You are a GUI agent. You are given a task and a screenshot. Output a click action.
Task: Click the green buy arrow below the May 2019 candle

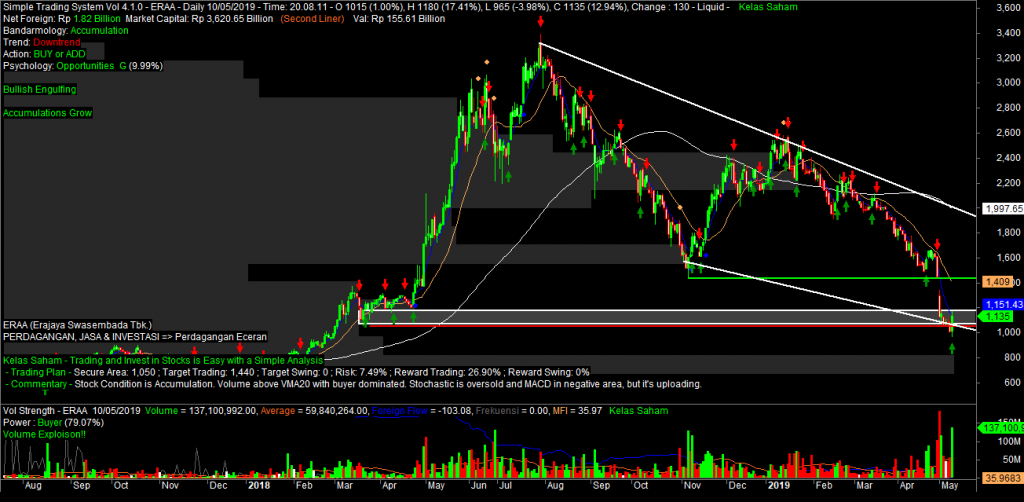(x=951, y=348)
